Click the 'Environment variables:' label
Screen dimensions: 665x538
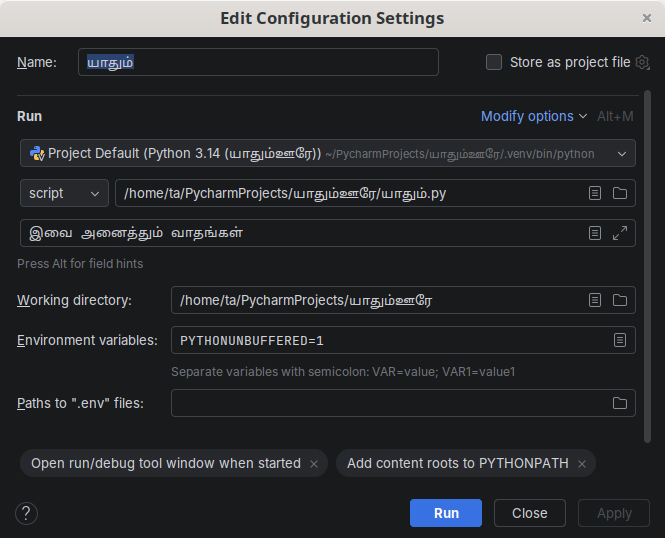pyautogui.click(x=87, y=340)
